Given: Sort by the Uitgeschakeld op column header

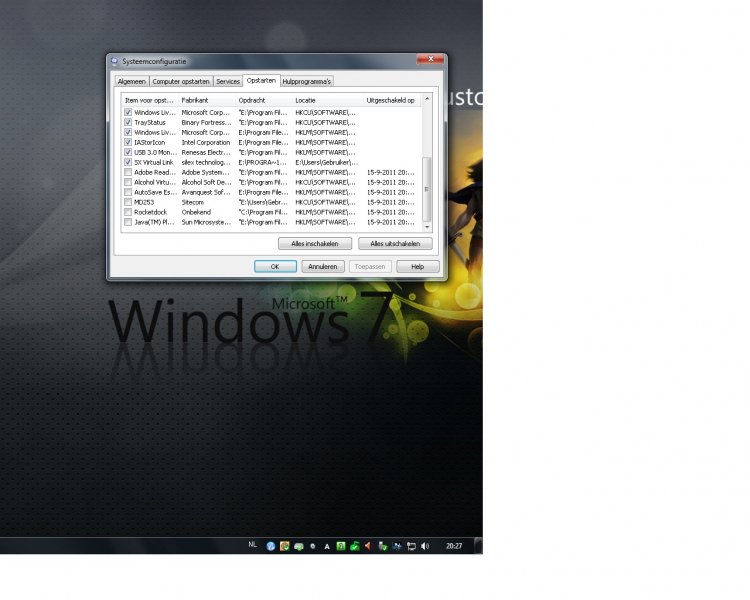Looking at the screenshot, I should (x=393, y=100).
